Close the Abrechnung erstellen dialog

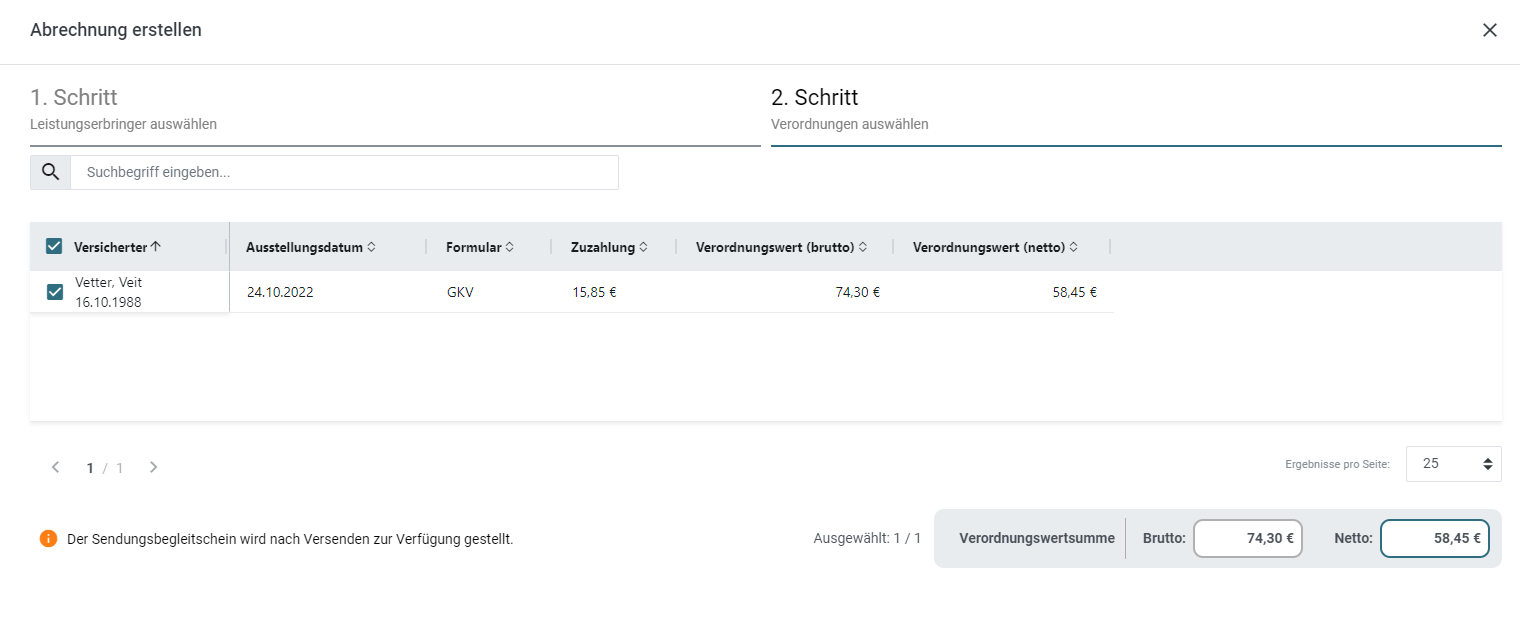coord(1490,30)
